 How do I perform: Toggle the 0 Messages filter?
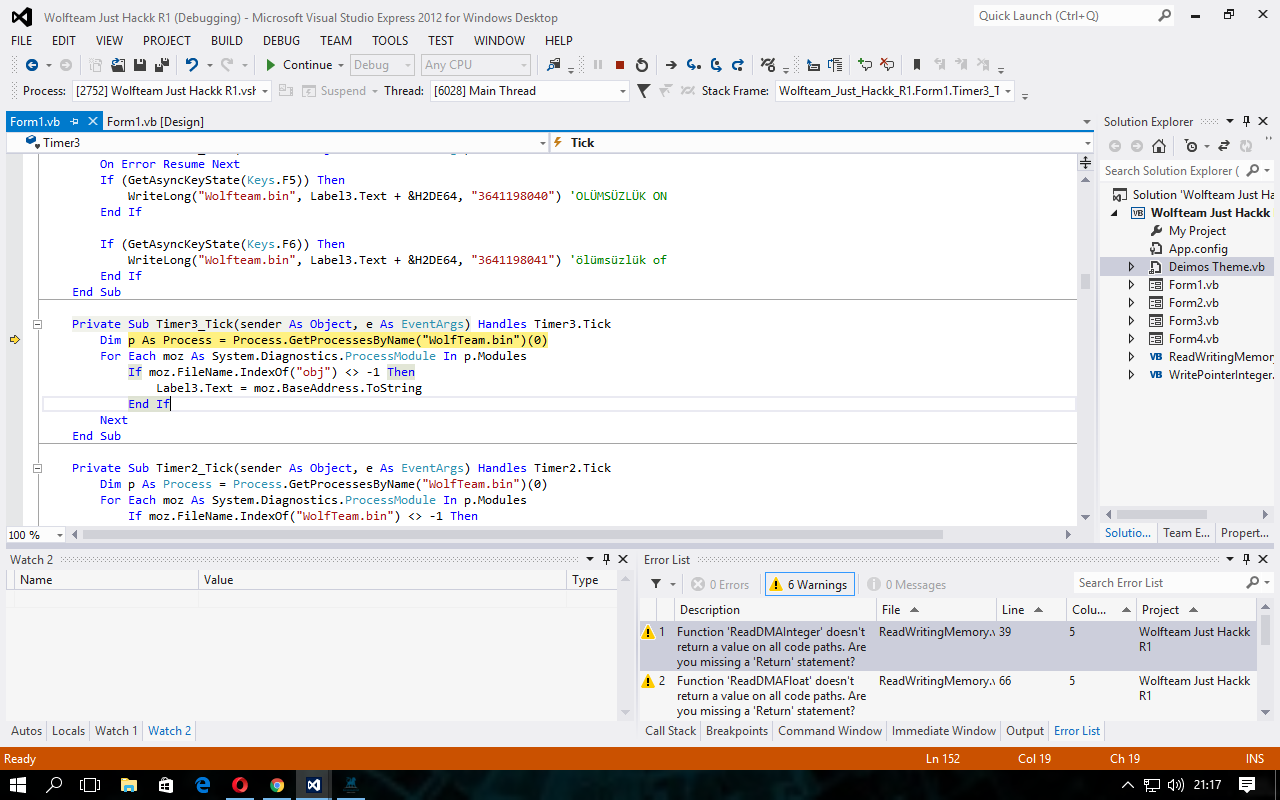pyautogui.click(x=906, y=584)
